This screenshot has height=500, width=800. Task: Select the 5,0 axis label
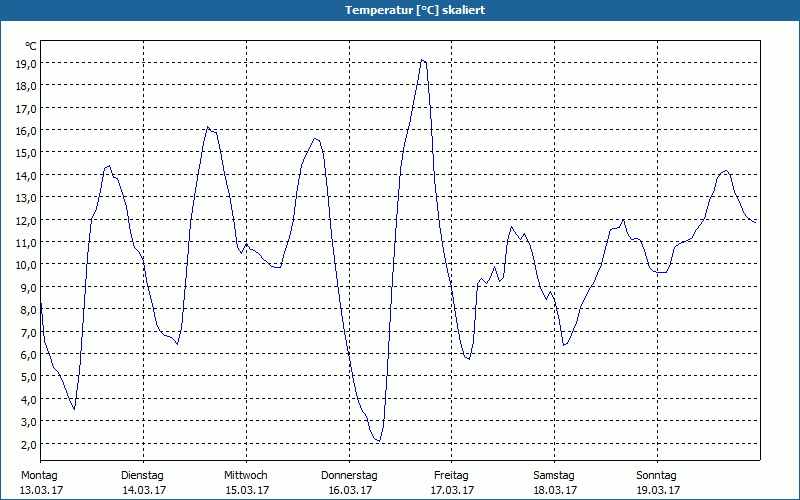click(x=29, y=377)
